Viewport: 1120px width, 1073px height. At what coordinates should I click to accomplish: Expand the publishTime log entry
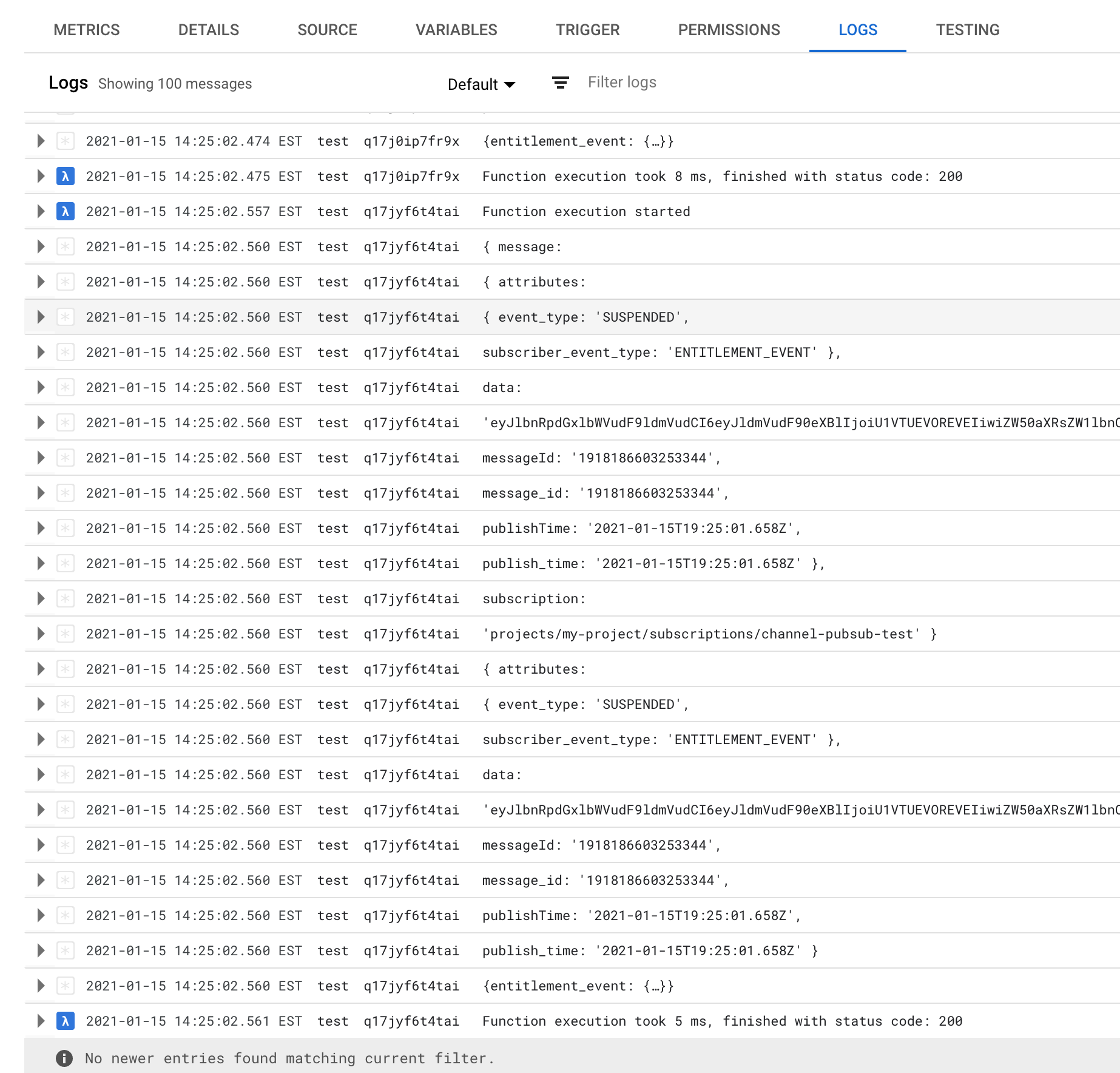click(x=40, y=528)
